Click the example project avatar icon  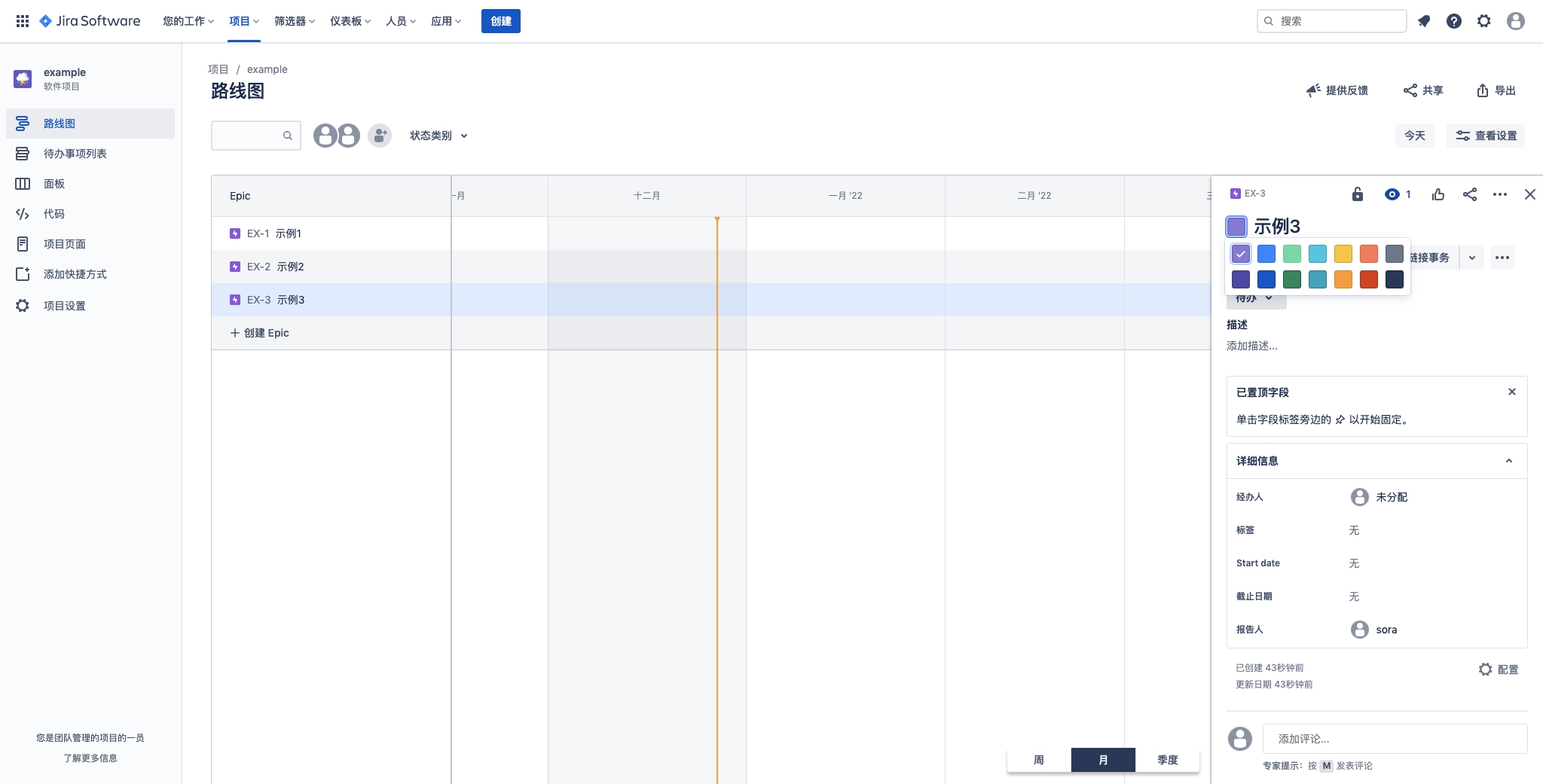tap(23, 78)
